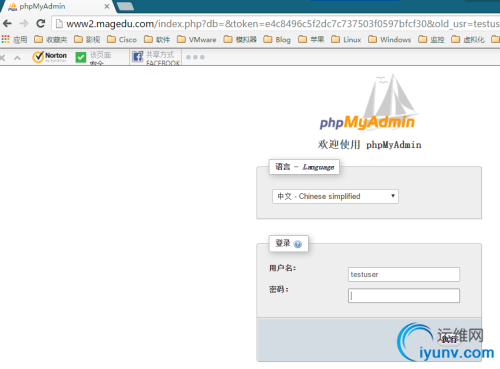500x369 pixels.
Task: Open the 收藏夹 bookmark folder
Action: pos(51,39)
